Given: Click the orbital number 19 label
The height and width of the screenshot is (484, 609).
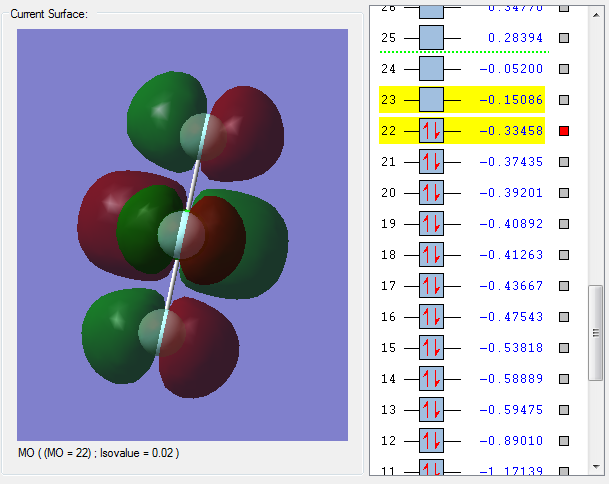Looking at the screenshot, I should (389, 224).
